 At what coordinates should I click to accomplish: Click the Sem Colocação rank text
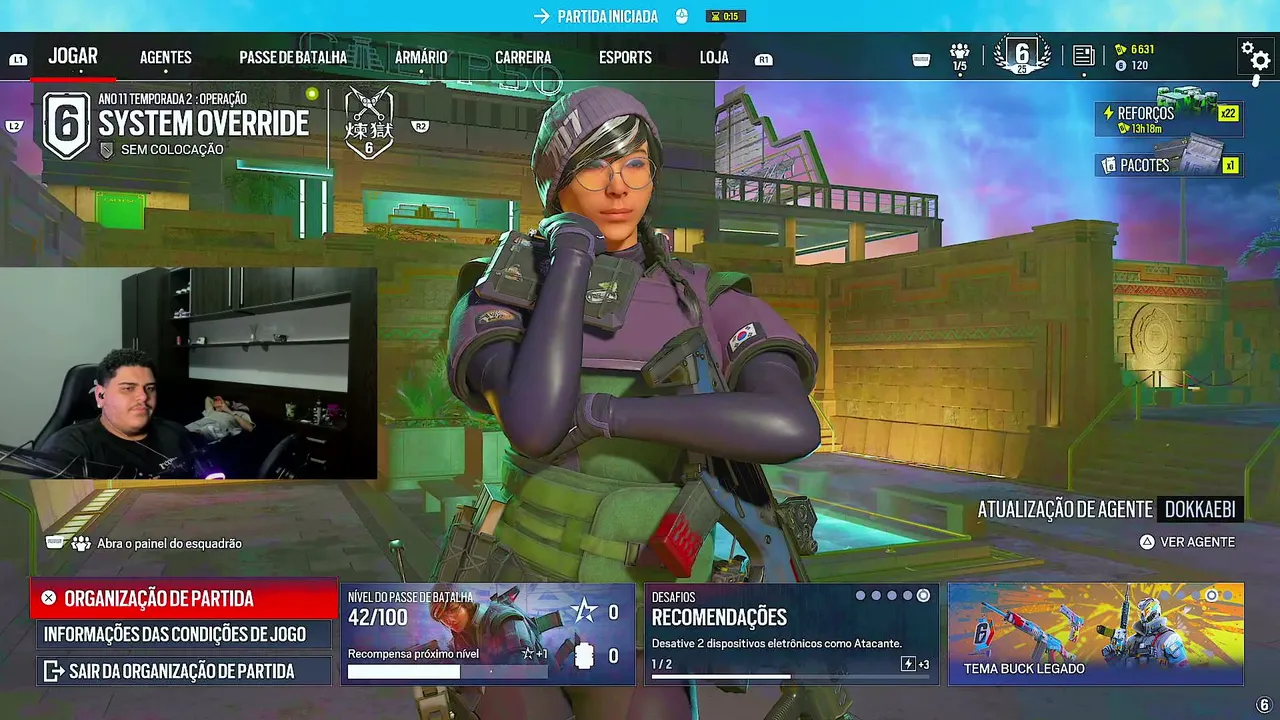pyautogui.click(x=172, y=150)
